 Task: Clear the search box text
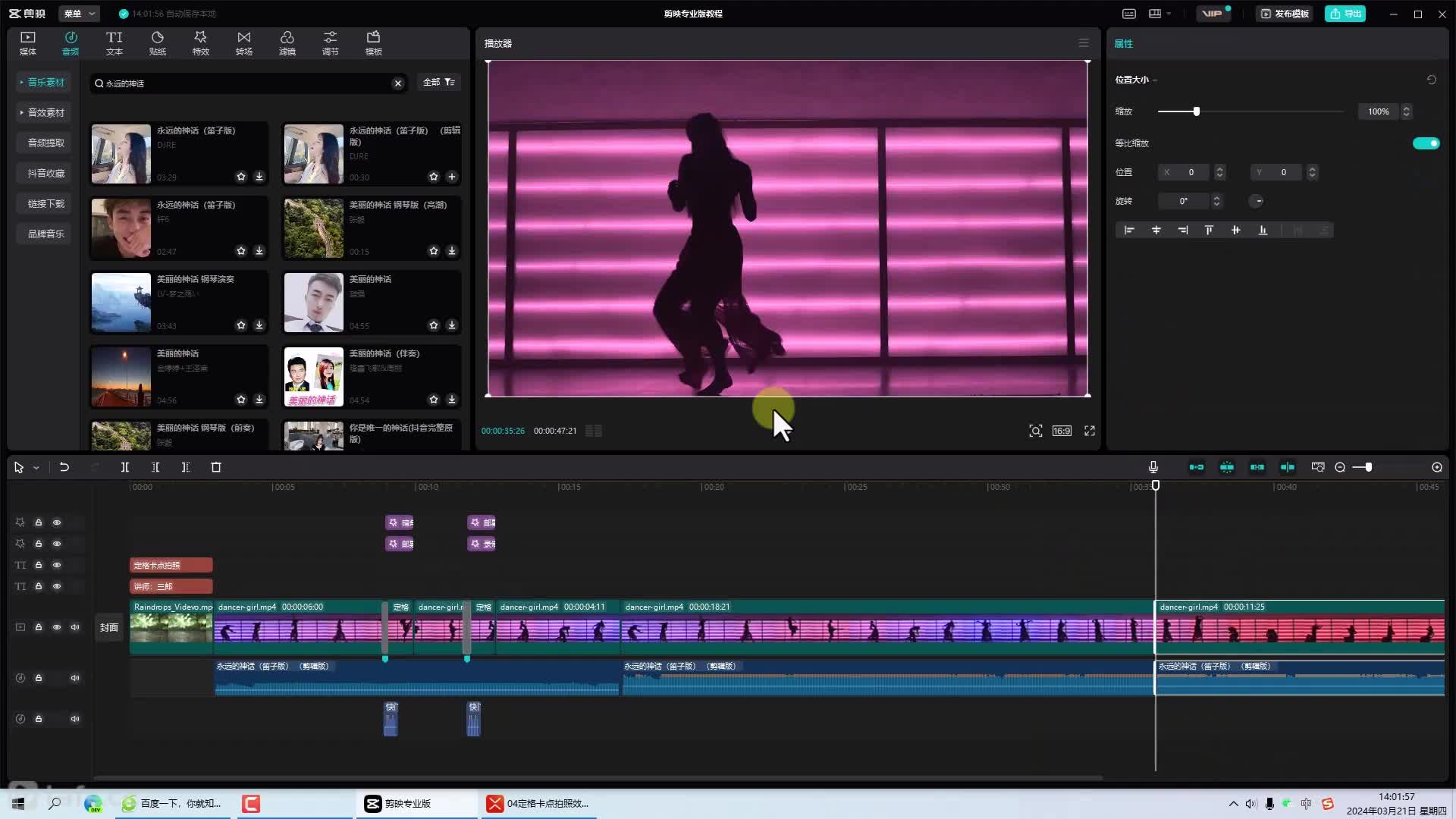(397, 83)
